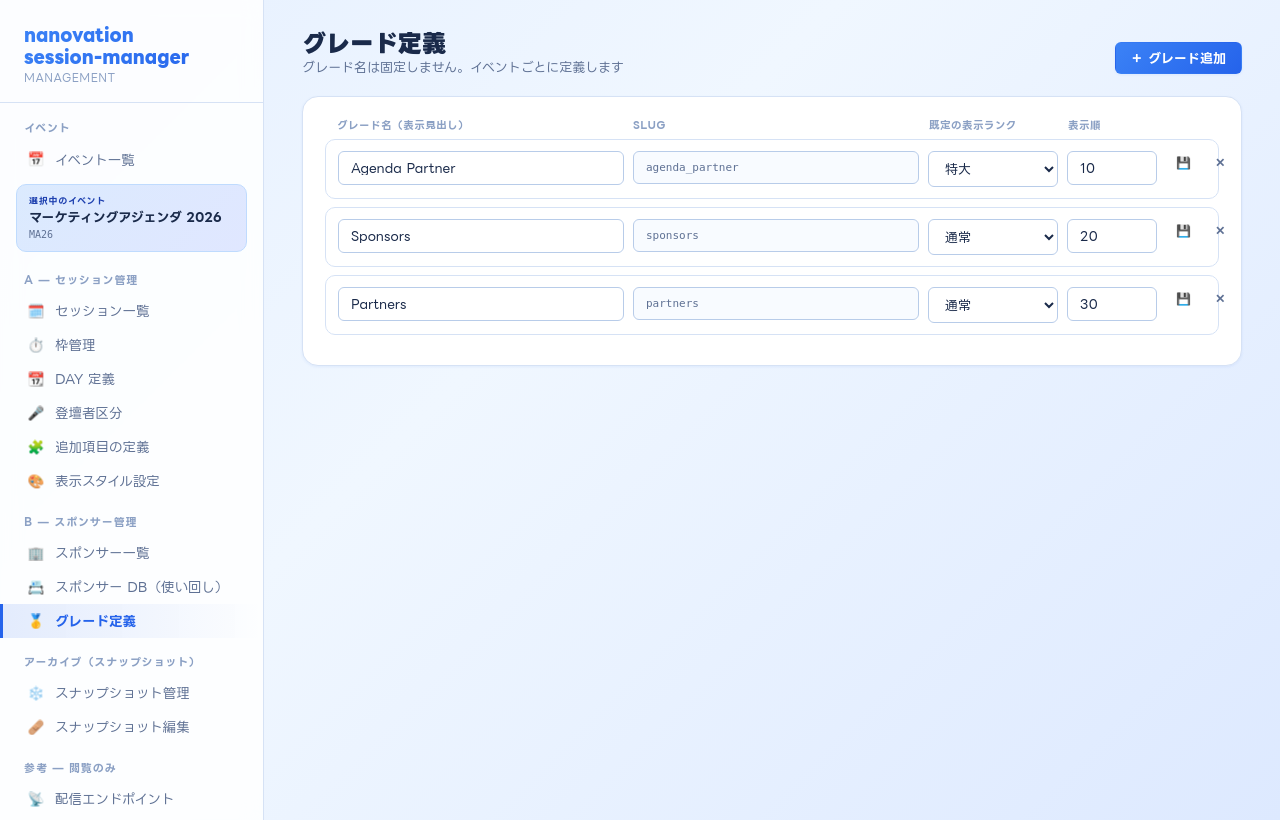The image size is (1280, 820).
Task: Open 登壇者区分 settings
Action: pyautogui.click(x=132, y=413)
